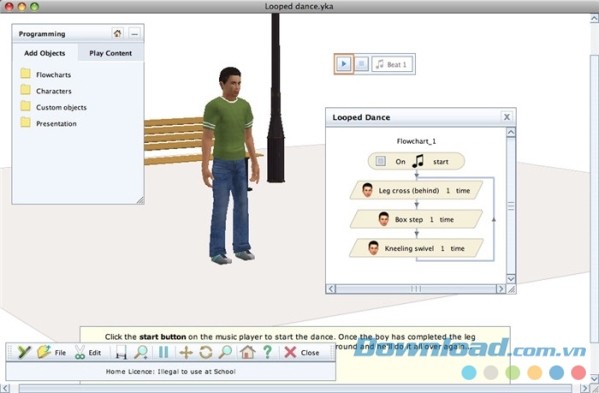This screenshot has height=393, width=599.
Task: Switch to the Play Content tab
Action: coord(111,53)
